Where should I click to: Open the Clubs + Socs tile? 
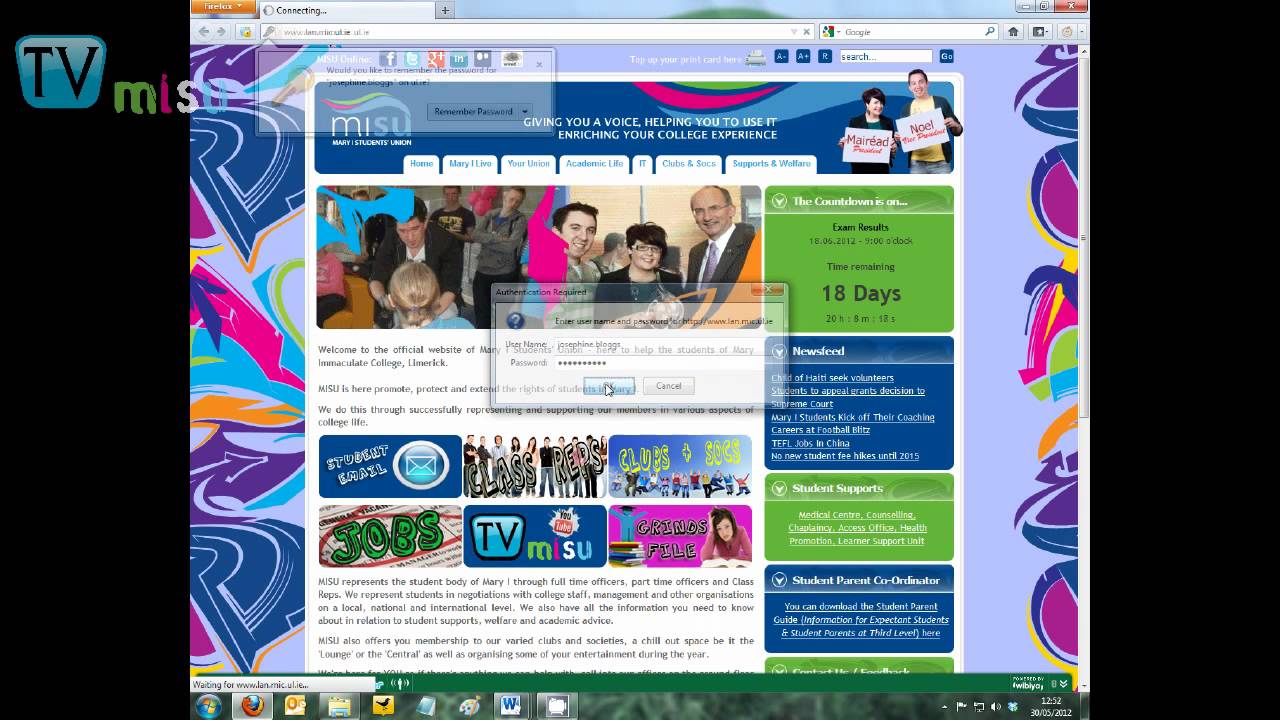coord(680,466)
